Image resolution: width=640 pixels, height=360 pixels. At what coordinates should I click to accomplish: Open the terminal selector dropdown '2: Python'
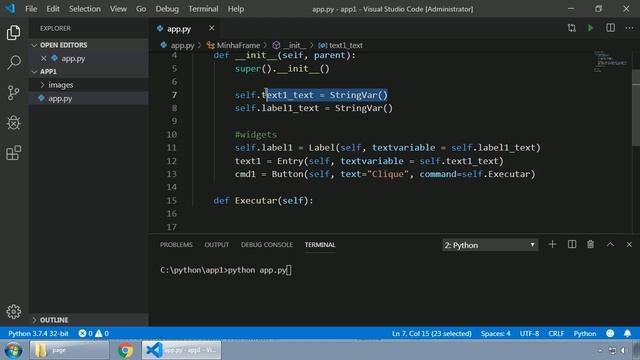click(x=490, y=245)
